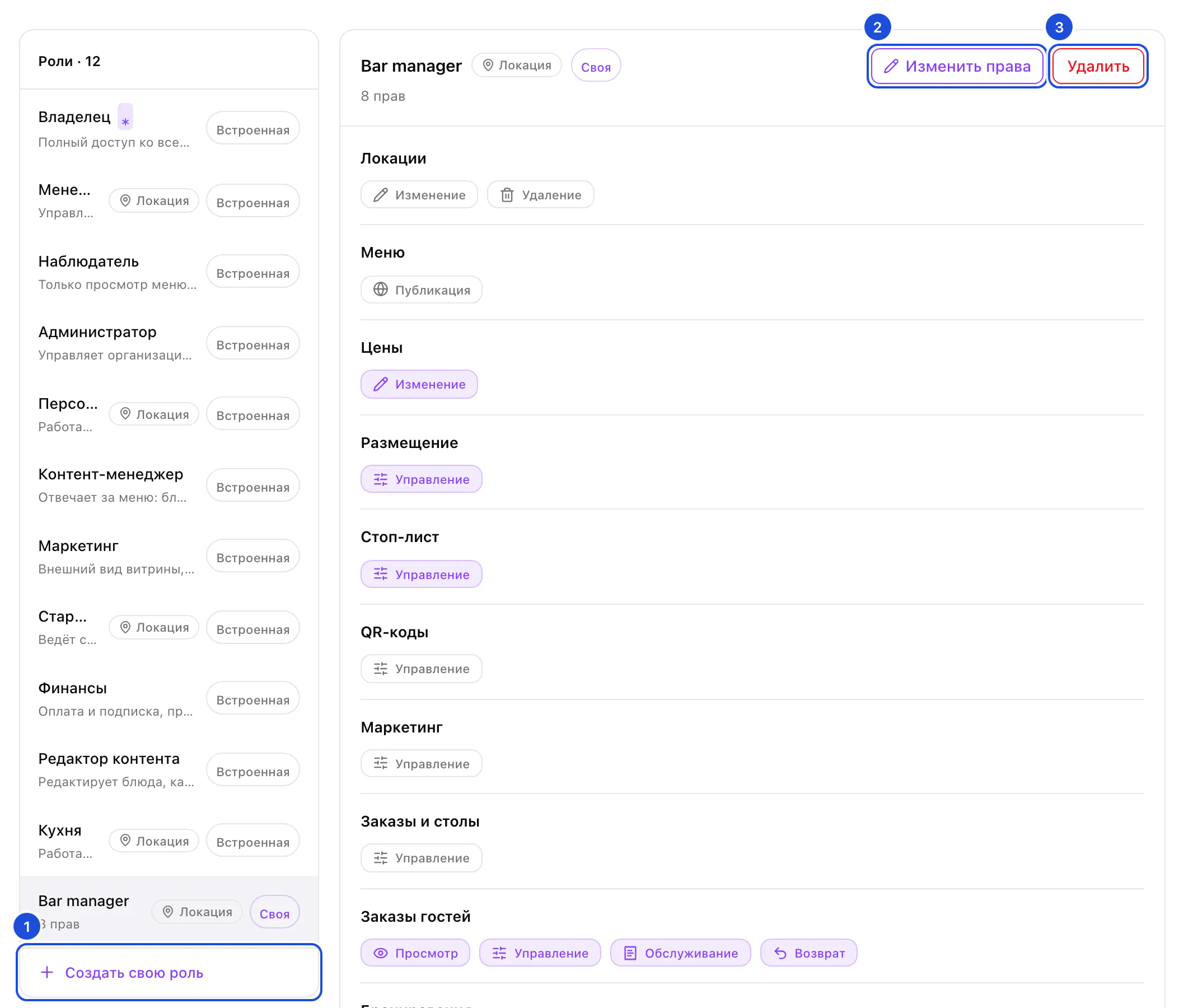The height and width of the screenshot is (1008, 1179).
Task: Select the Контент-менеджер role
Action: pos(169,486)
